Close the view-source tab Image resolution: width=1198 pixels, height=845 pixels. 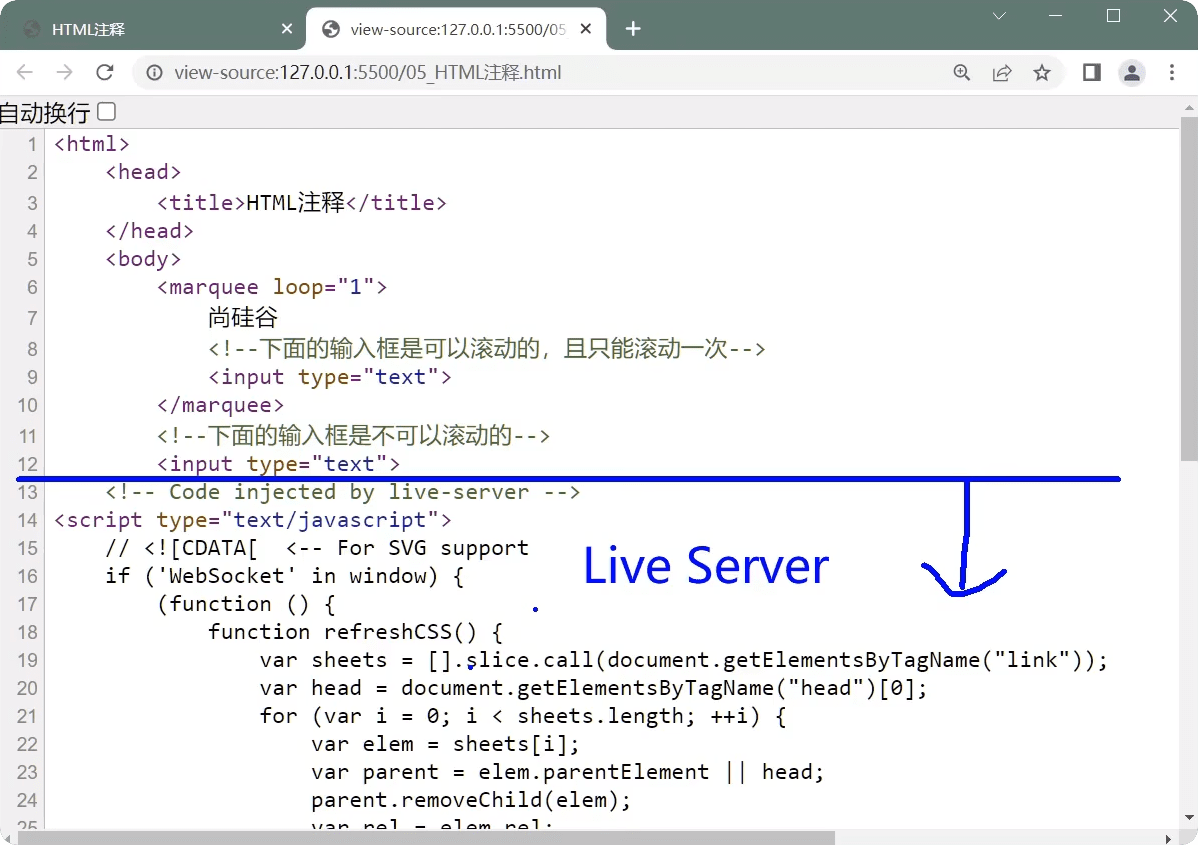[586, 29]
